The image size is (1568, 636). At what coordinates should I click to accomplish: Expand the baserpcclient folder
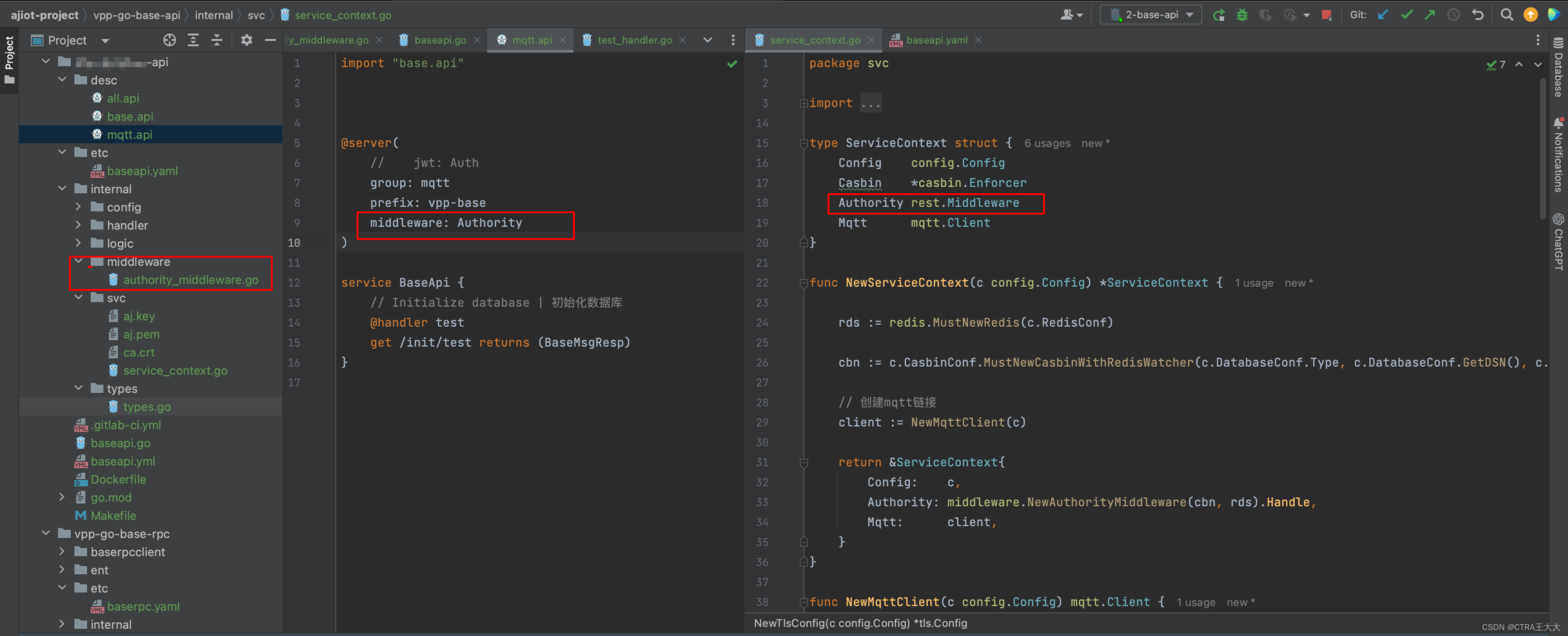(63, 552)
